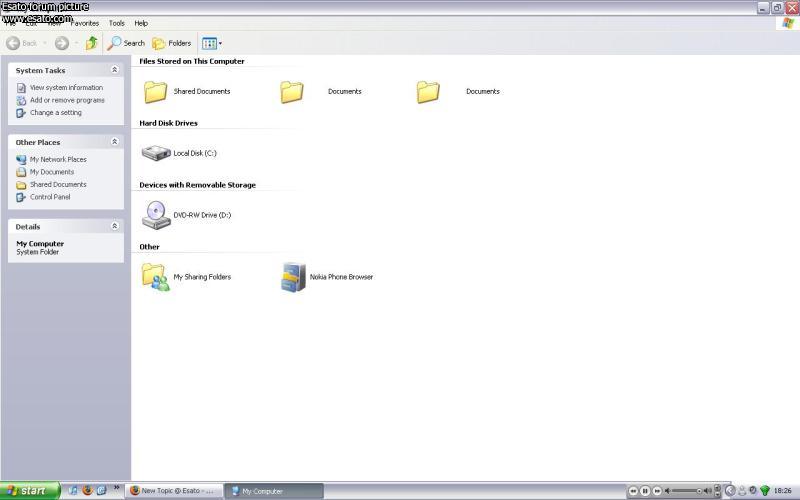Open the DVD-RW Drive (D:) icon
This screenshot has height=500, width=800.
point(156,215)
